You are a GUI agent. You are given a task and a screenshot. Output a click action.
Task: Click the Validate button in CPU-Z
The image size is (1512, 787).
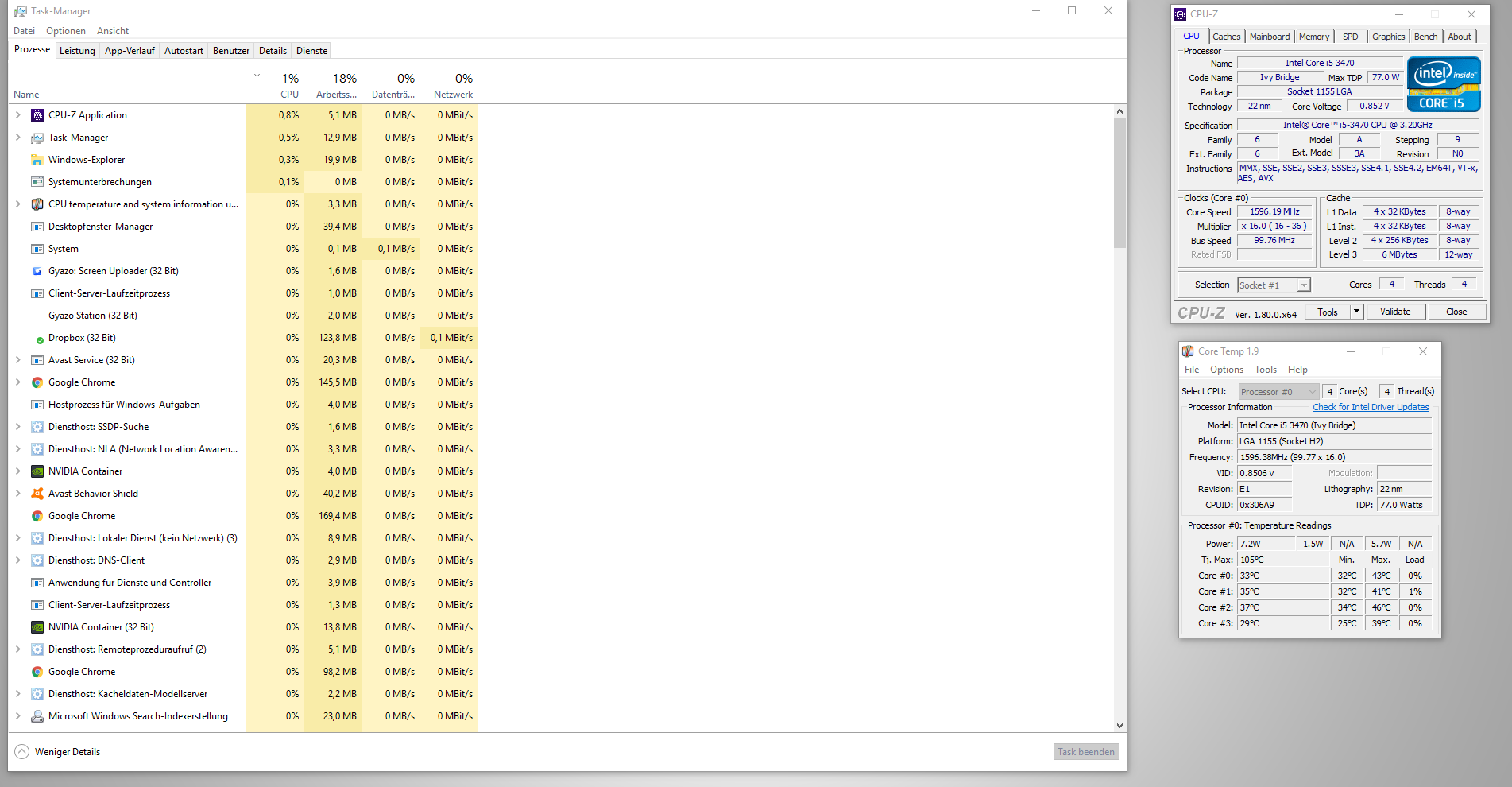click(1395, 312)
